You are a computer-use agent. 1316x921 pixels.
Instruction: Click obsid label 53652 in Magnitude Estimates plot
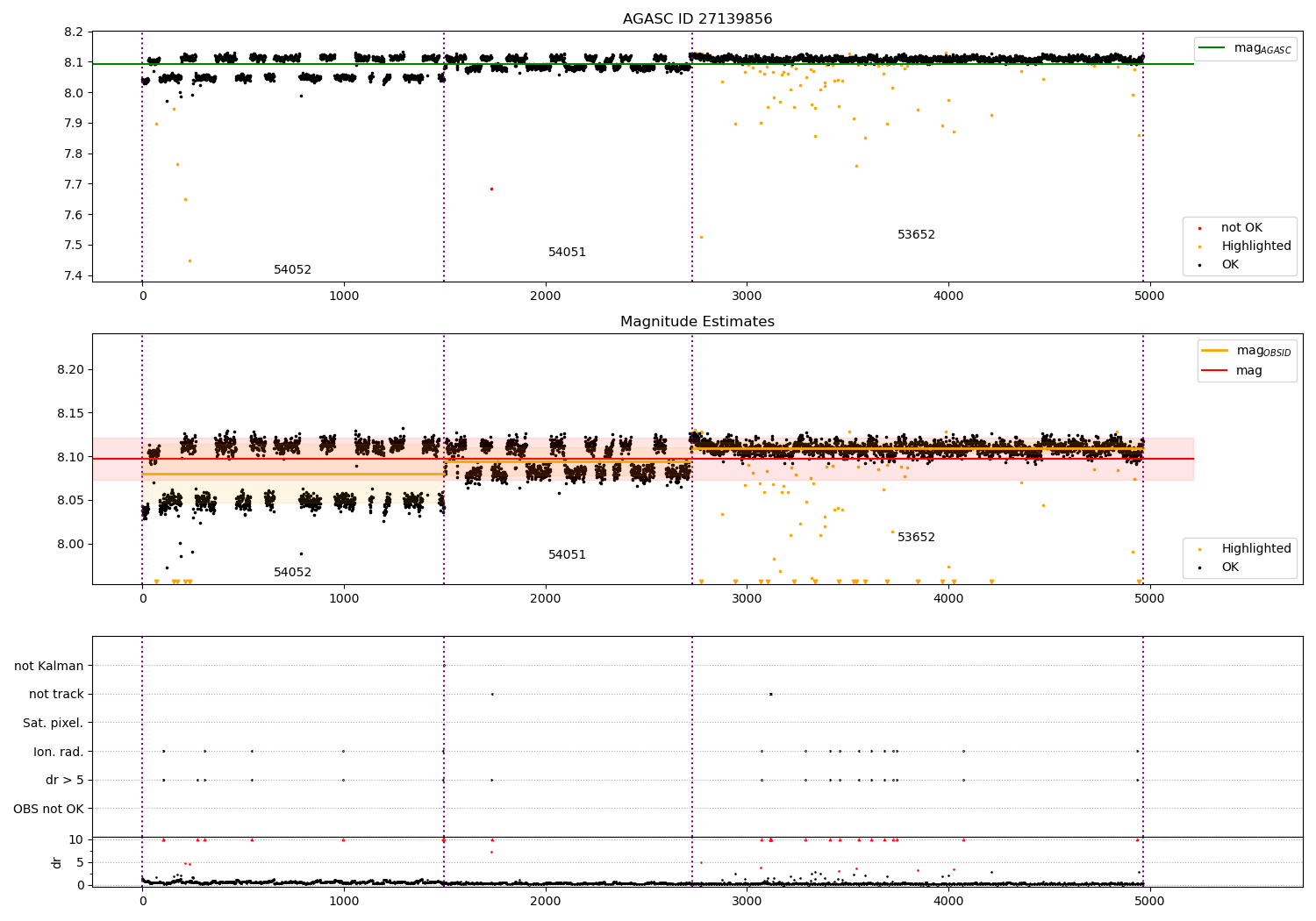coord(916,538)
